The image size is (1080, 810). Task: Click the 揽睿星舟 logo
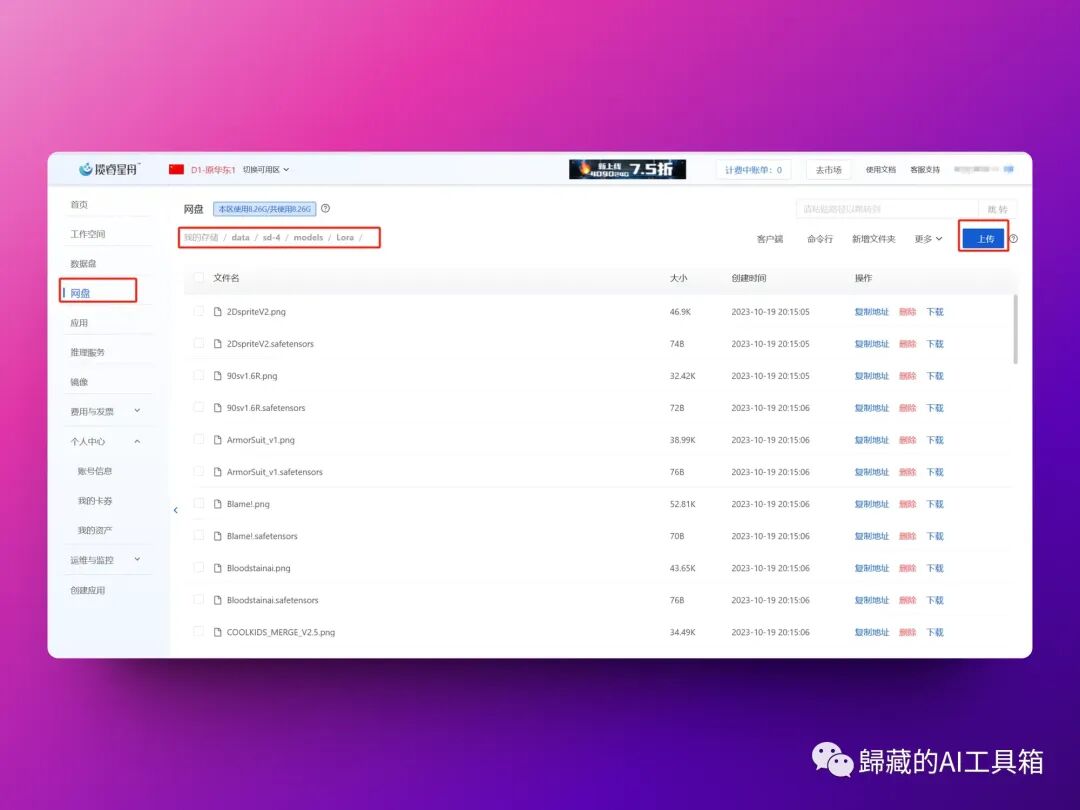pyautogui.click(x=110, y=169)
